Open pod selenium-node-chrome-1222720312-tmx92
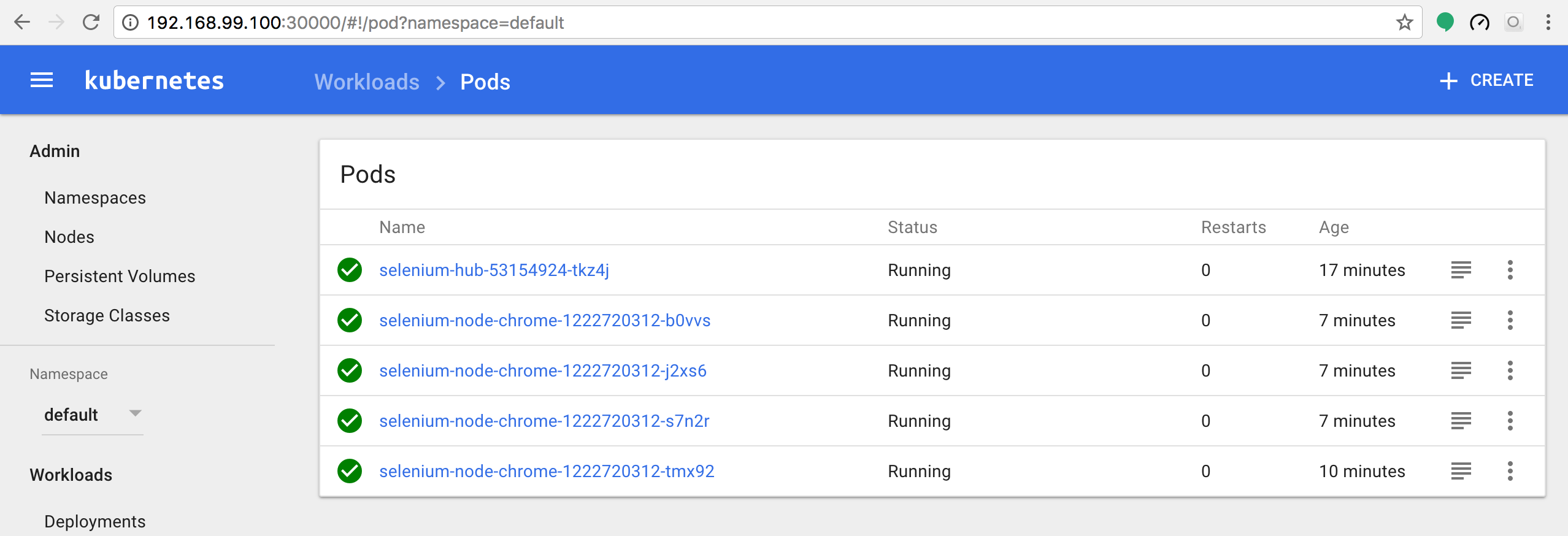 click(547, 471)
